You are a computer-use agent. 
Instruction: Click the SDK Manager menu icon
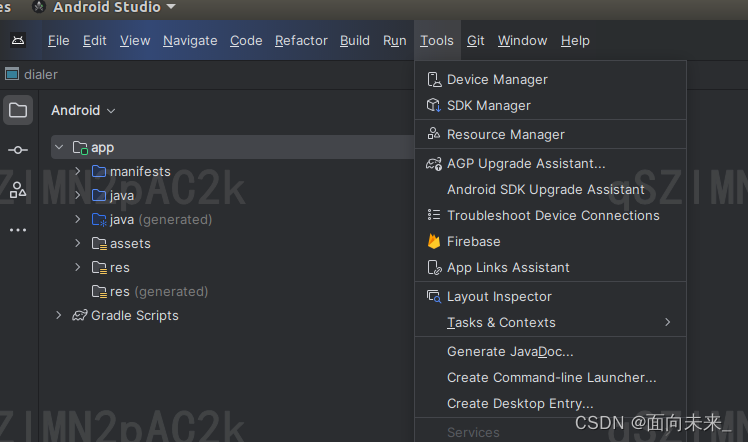[x=434, y=105]
